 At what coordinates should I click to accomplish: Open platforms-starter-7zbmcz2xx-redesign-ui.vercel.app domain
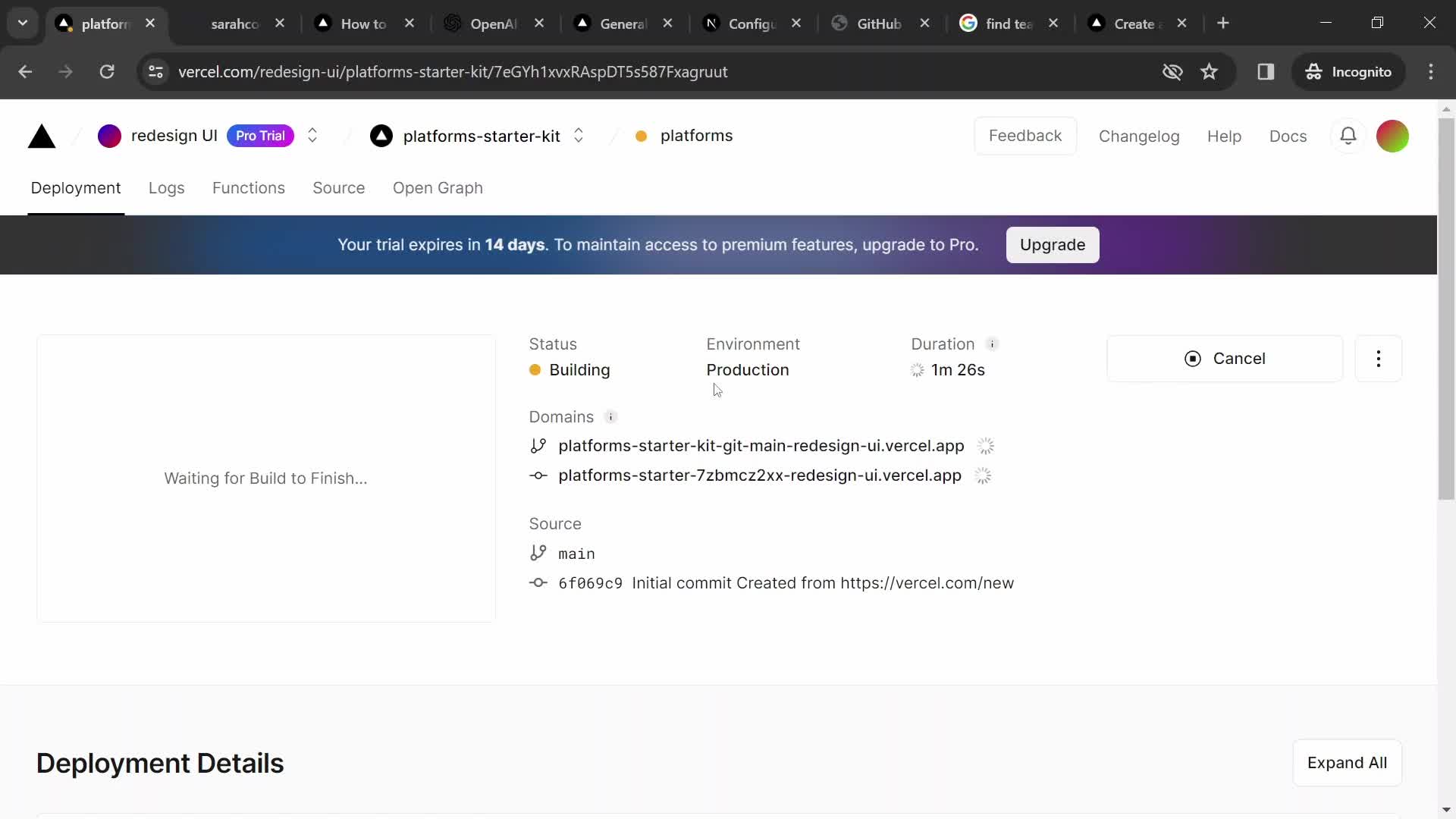pyautogui.click(x=760, y=475)
